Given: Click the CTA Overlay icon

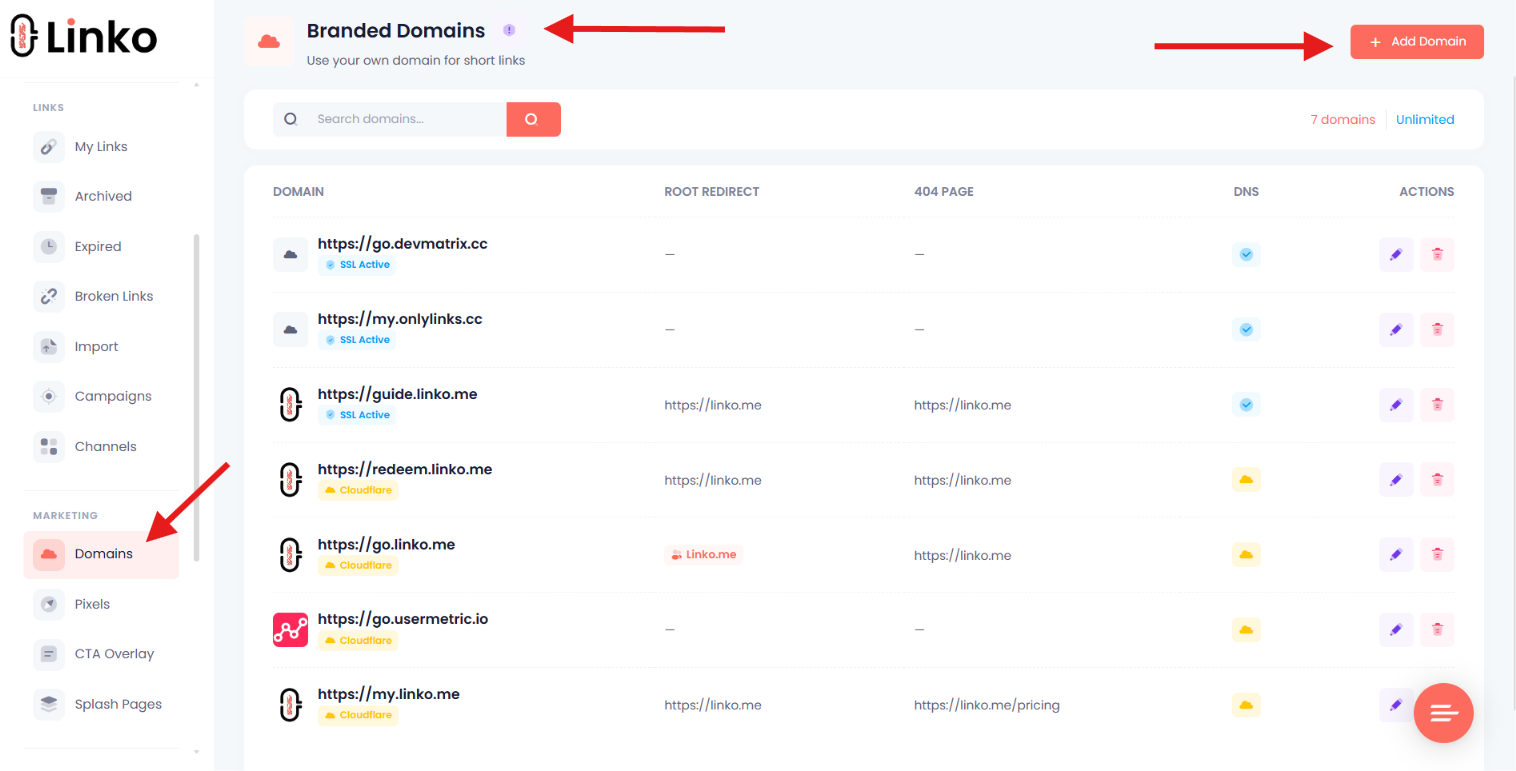Looking at the screenshot, I should point(49,654).
